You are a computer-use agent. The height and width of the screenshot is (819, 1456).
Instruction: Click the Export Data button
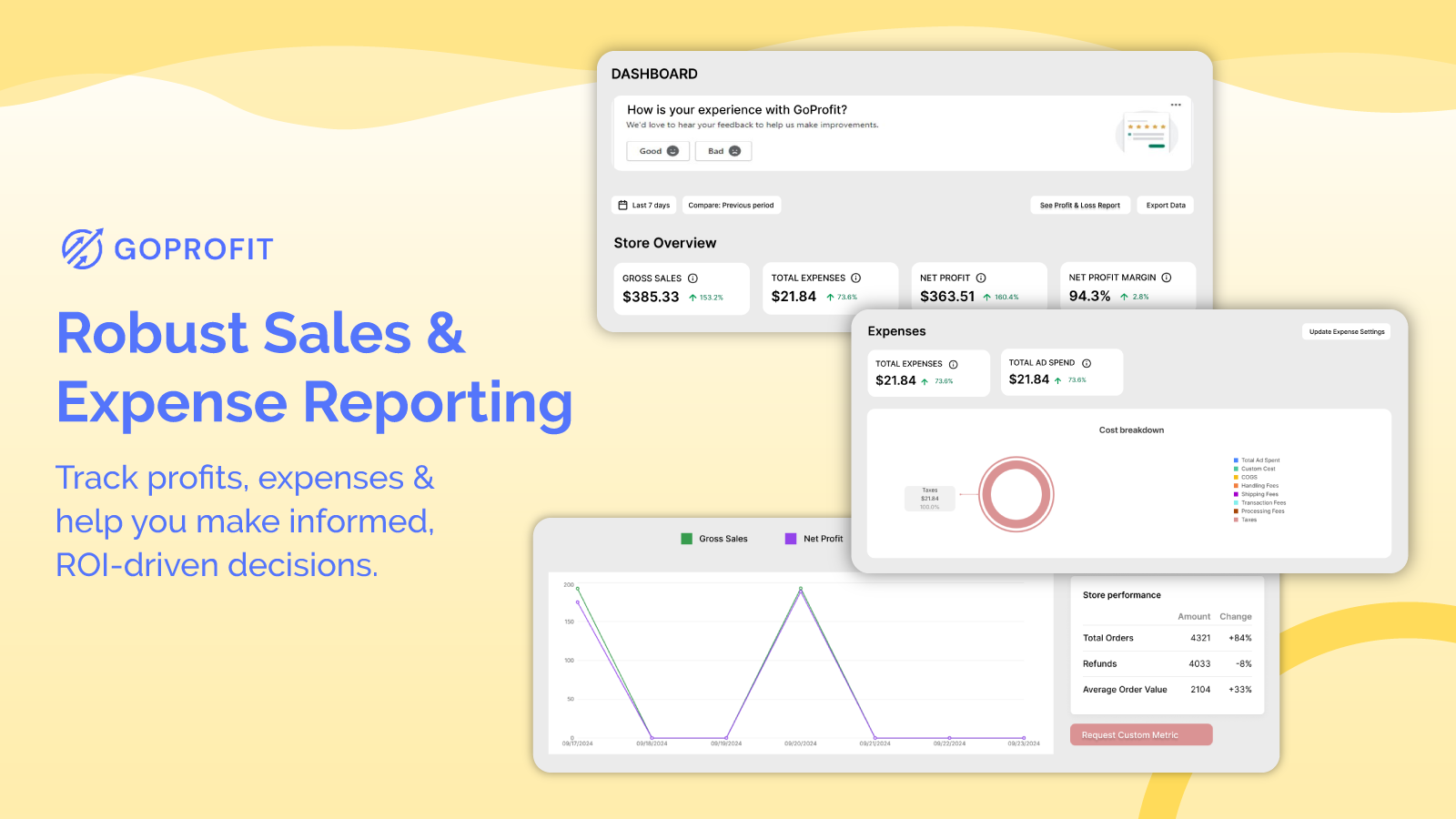pyautogui.click(x=1166, y=205)
